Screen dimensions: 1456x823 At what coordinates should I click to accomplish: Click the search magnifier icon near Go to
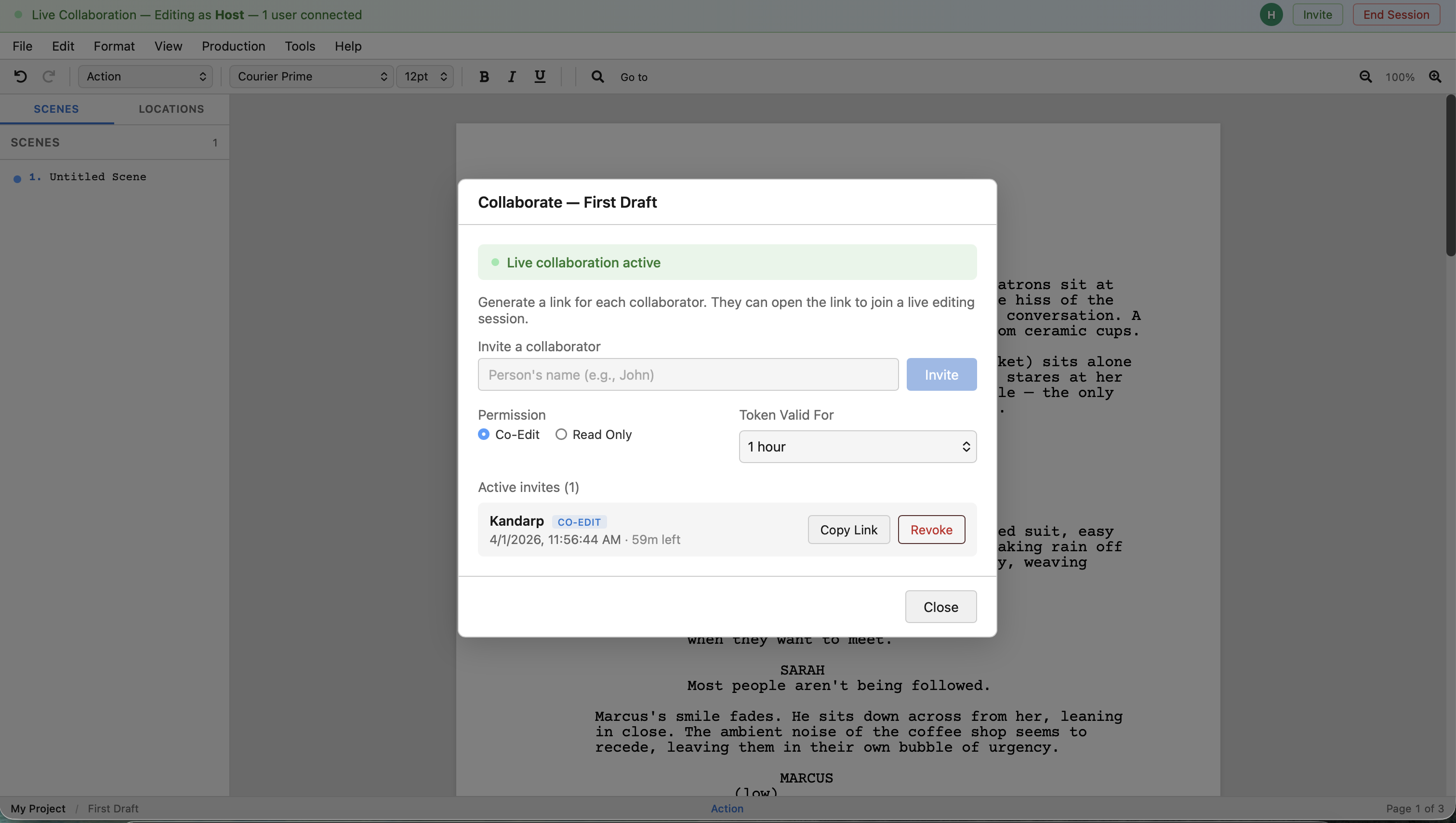pyautogui.click(x=597, y=76)
